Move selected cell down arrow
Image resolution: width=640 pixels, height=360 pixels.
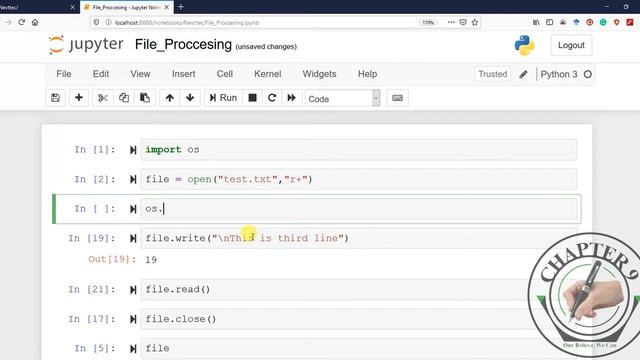click(x=190, y=98)
